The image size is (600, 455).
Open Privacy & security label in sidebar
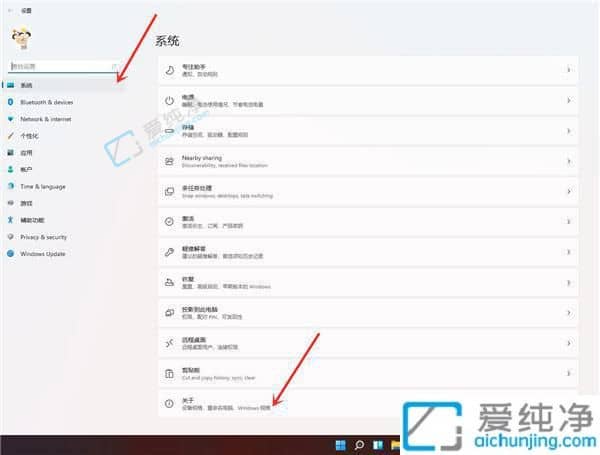click(43, 237)
